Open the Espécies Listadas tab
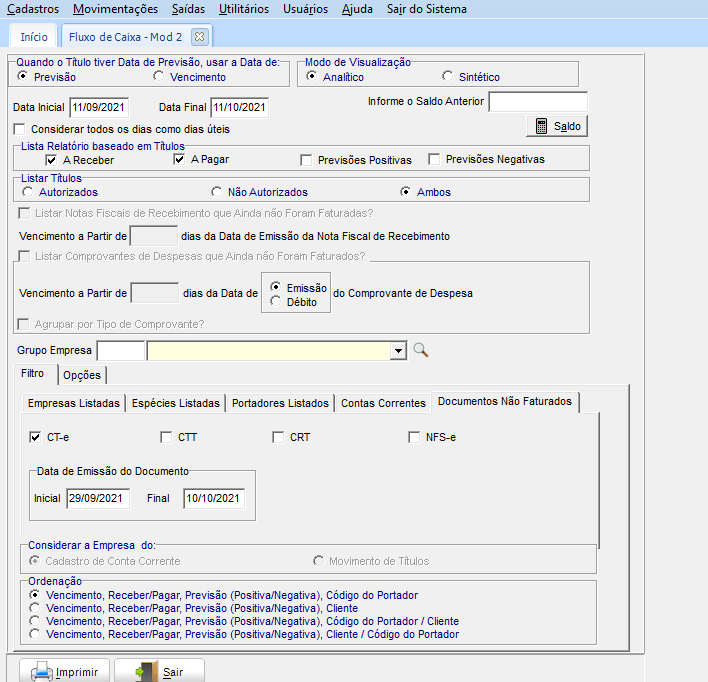 tap(176, 403)
